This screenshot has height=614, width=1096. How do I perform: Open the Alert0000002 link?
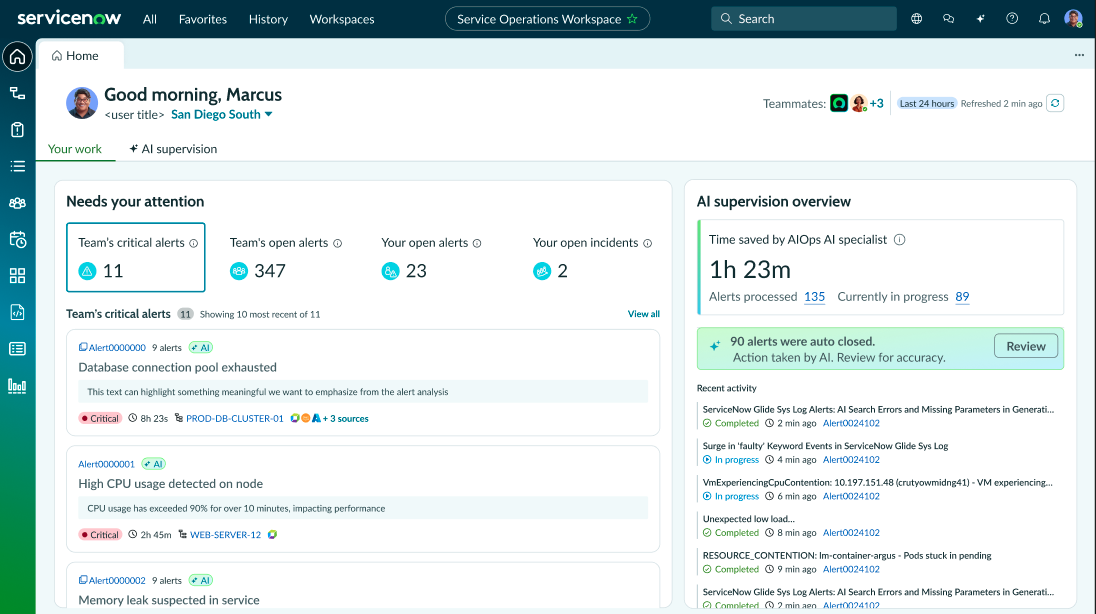pos(117,580)
